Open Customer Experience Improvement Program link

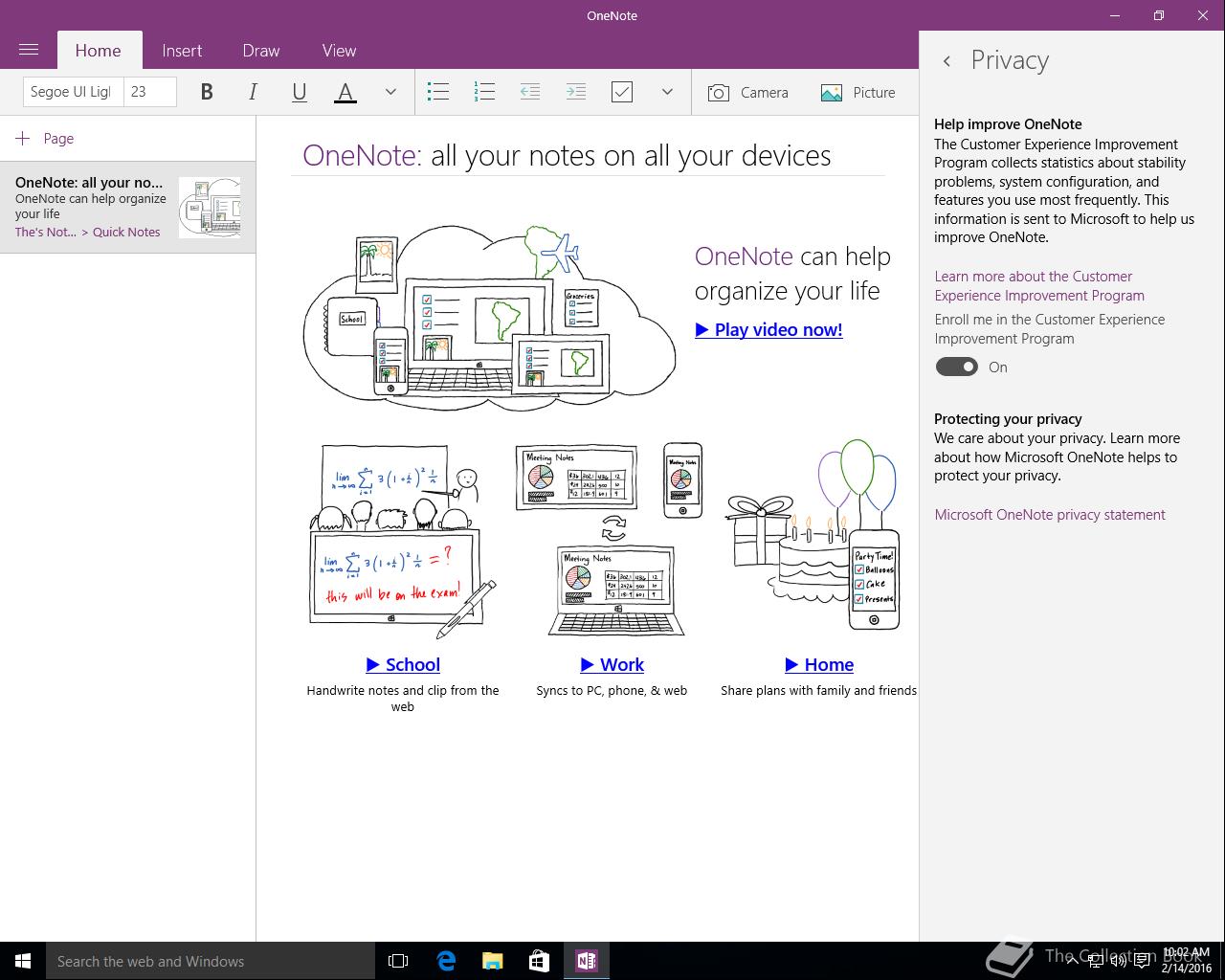1039,286
